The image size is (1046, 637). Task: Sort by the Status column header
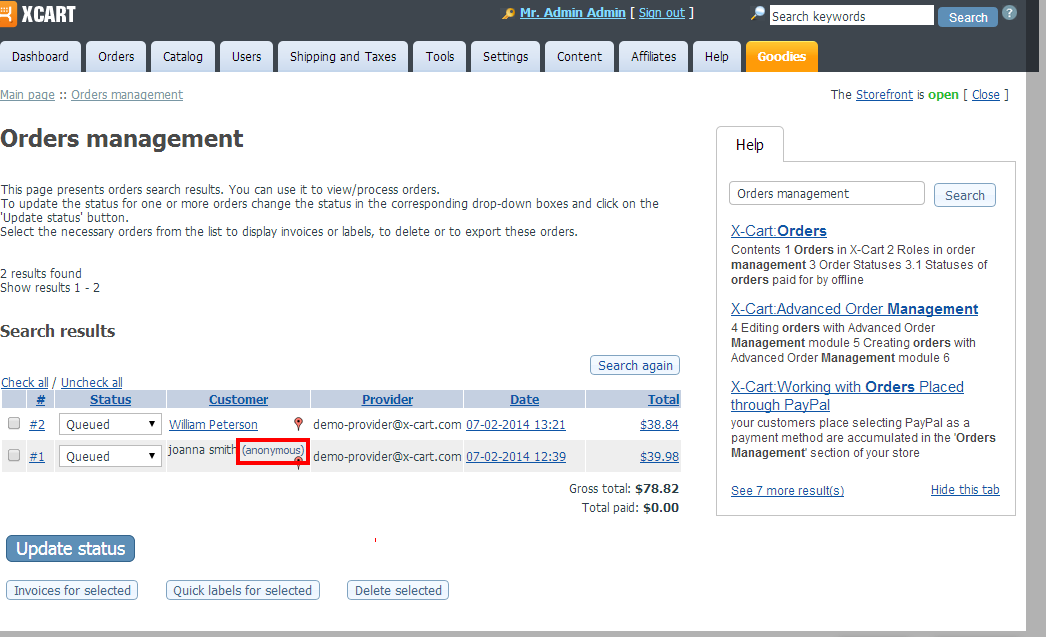(110, 400)
